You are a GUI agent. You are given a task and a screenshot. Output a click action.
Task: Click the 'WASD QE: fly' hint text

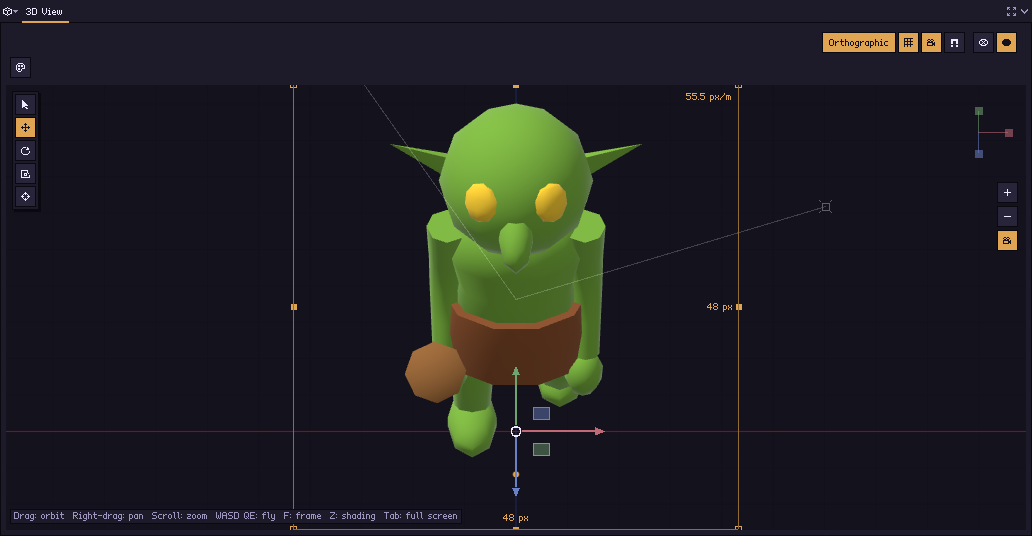tap(245, 516)
